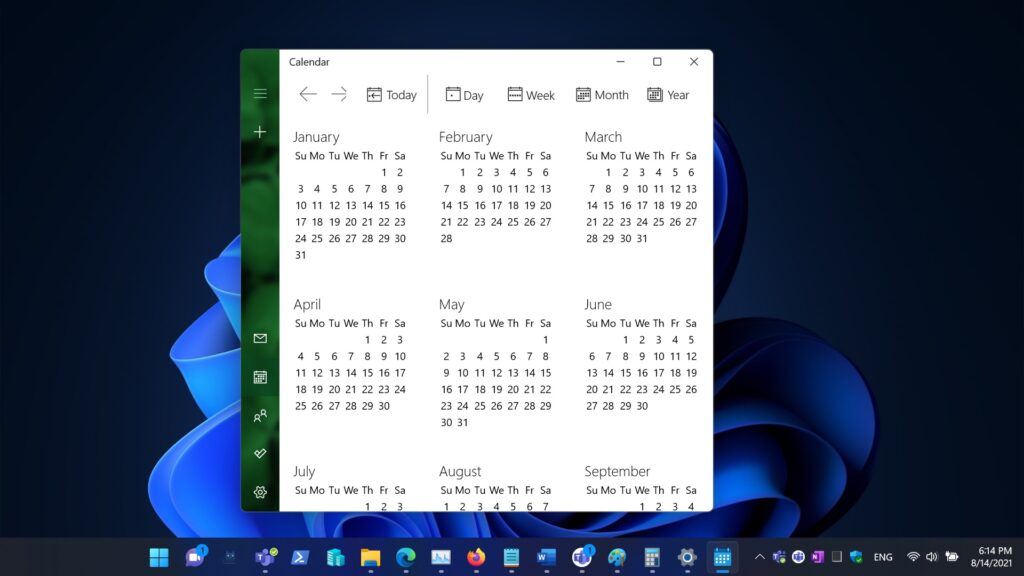Expand the hamburger navigation menu
The width and height of the screenshot is (1024, 576).
(260, 94)
